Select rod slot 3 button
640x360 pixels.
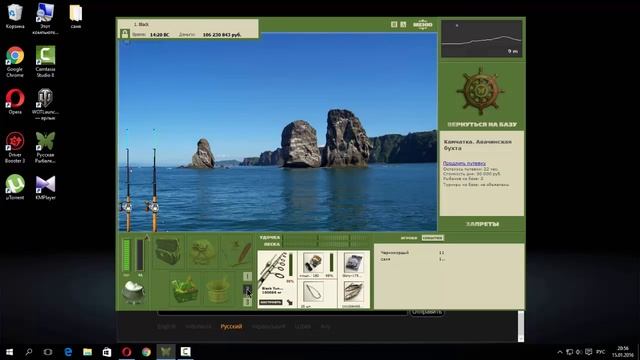[x=247, y=302]
